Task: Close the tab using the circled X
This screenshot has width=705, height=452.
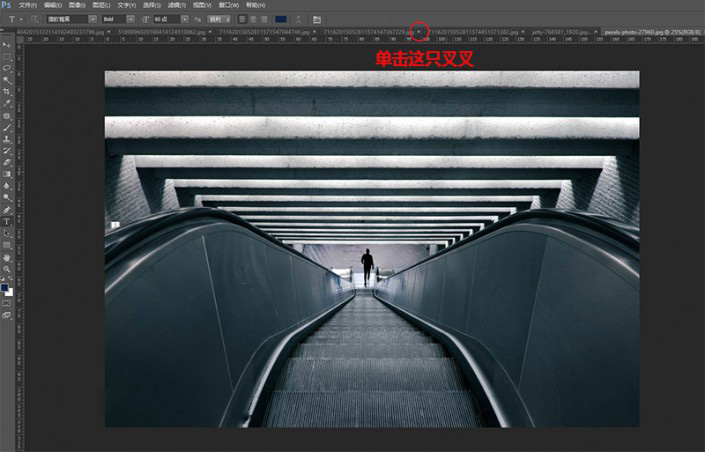Action: (x=419, y=32)
